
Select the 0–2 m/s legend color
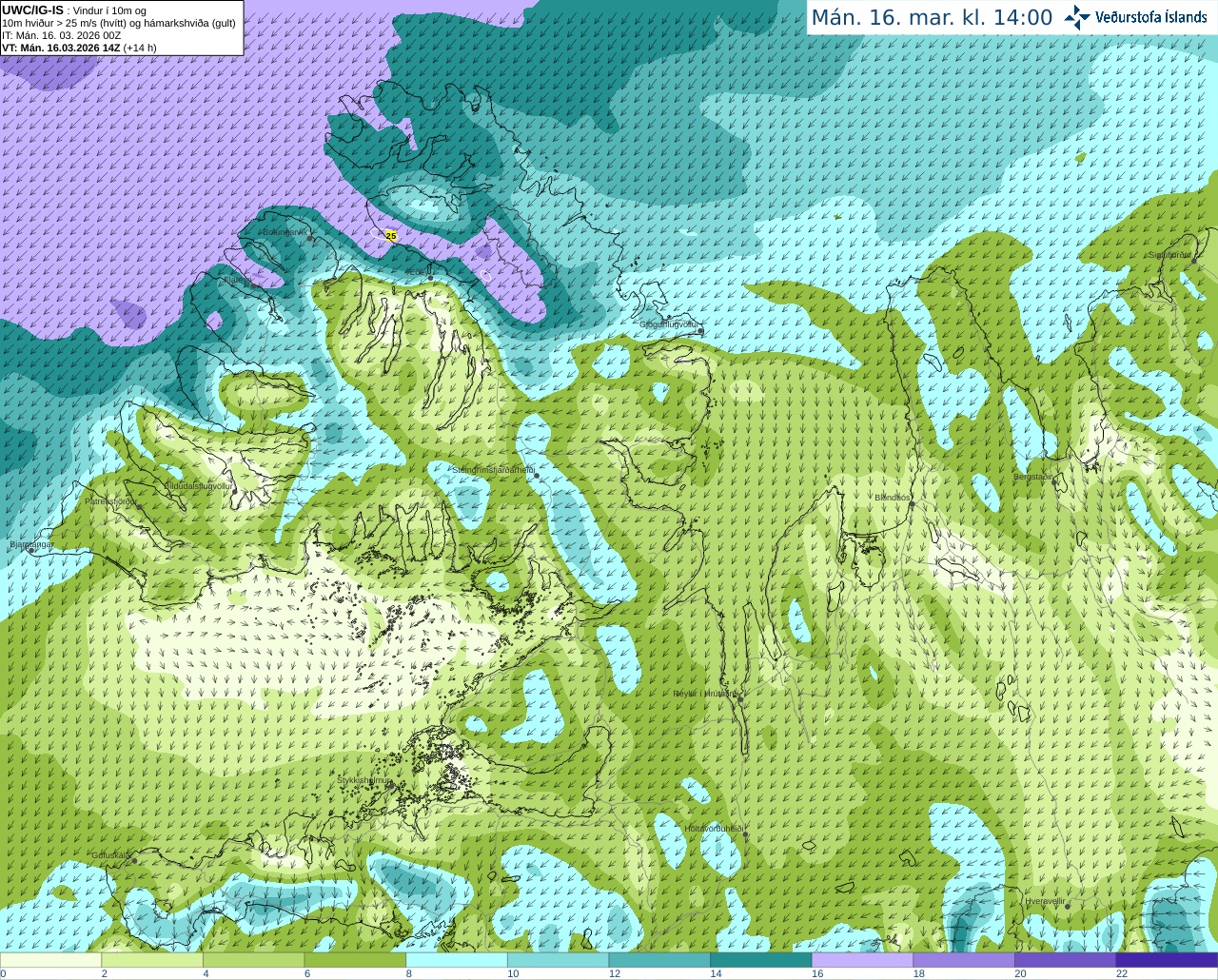point(51,960)
